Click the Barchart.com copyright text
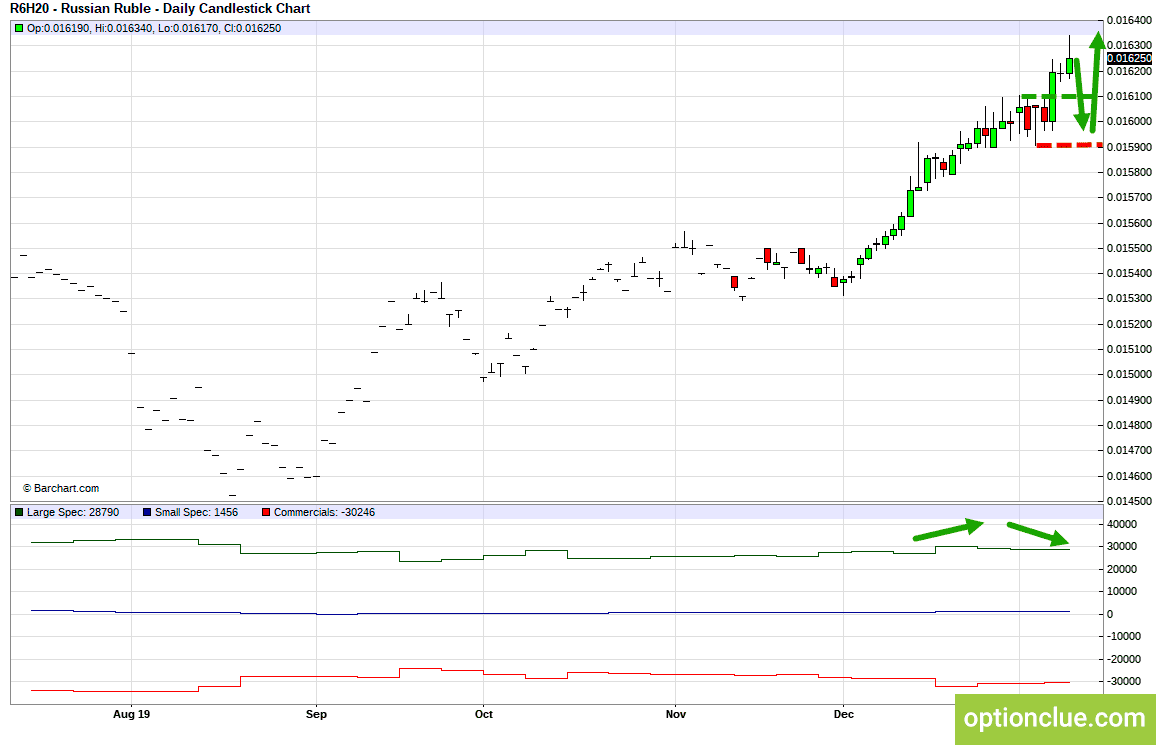Screen dimensions: 1156x745 click(60, 489)
